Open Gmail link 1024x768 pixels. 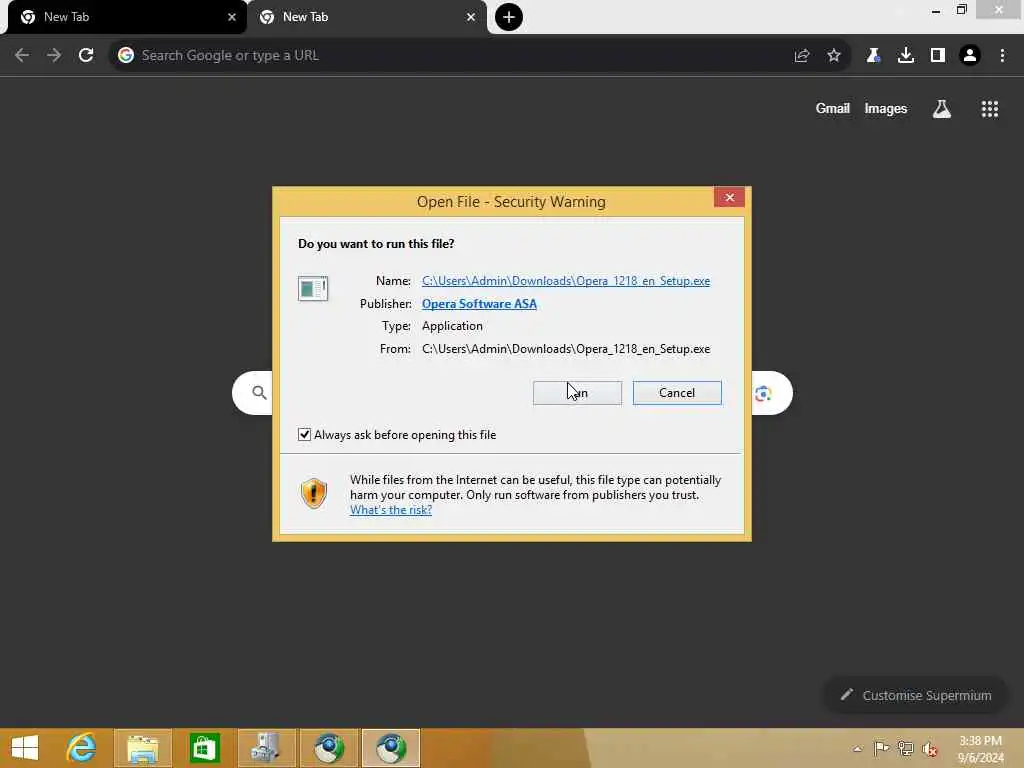click(x=833, y=108)
